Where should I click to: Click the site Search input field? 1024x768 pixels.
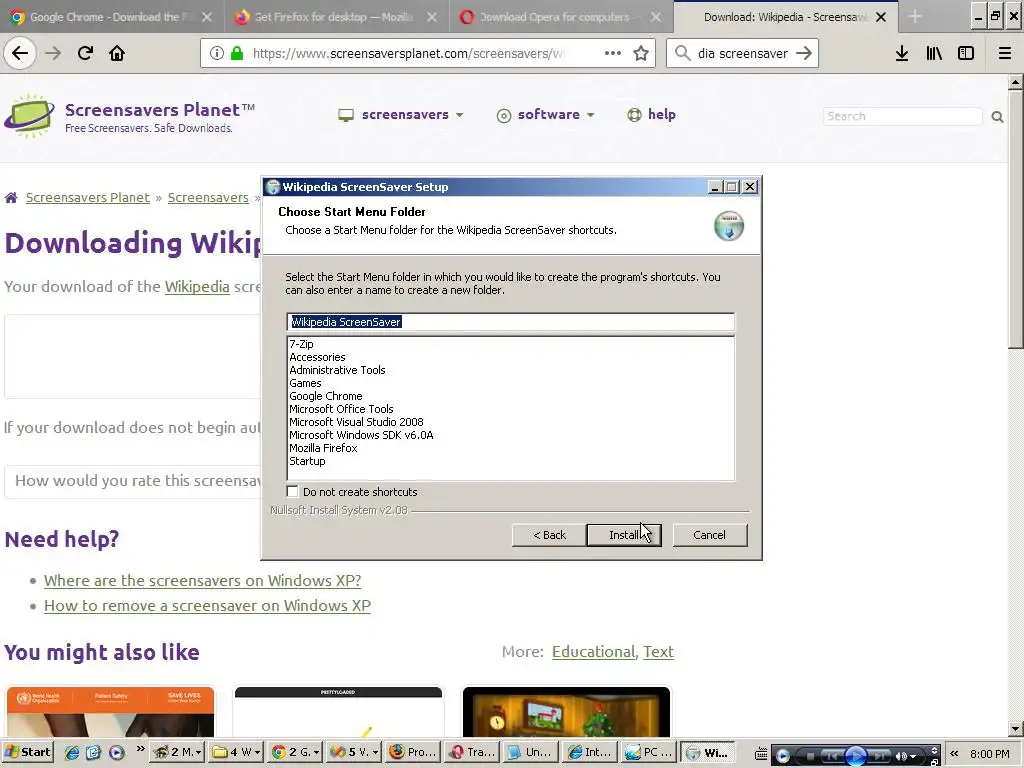(x=903, y=116)
